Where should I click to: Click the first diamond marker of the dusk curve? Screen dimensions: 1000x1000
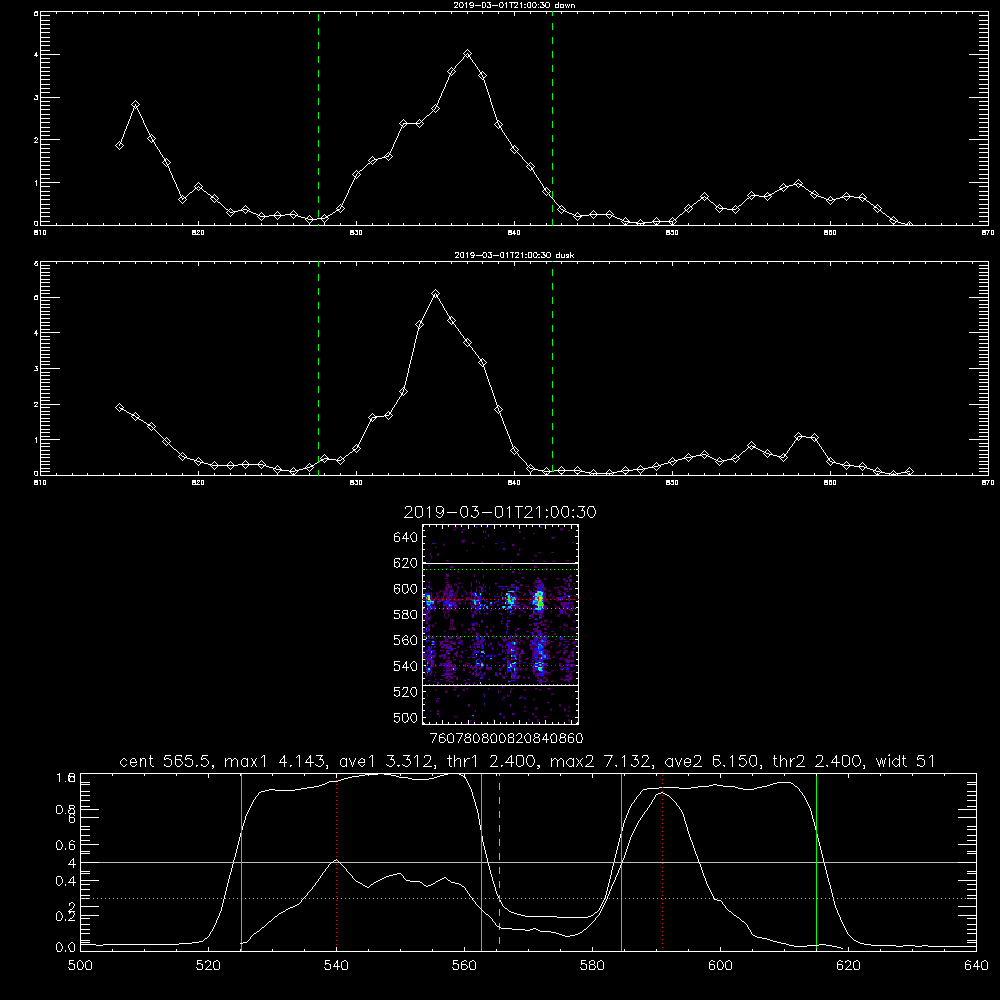pyautogui.click(x=119, y=408)
